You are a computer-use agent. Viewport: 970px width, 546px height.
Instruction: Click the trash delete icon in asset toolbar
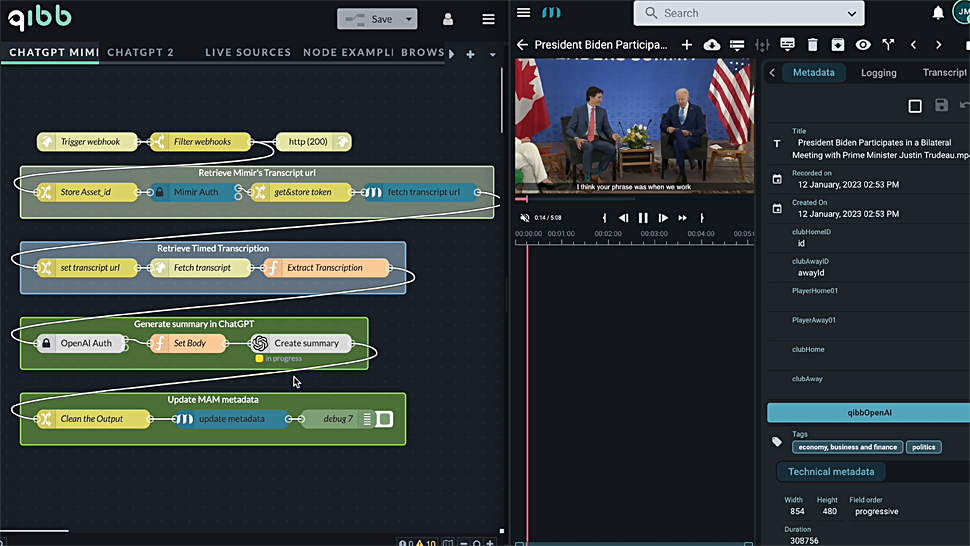(x=812, y=45)
